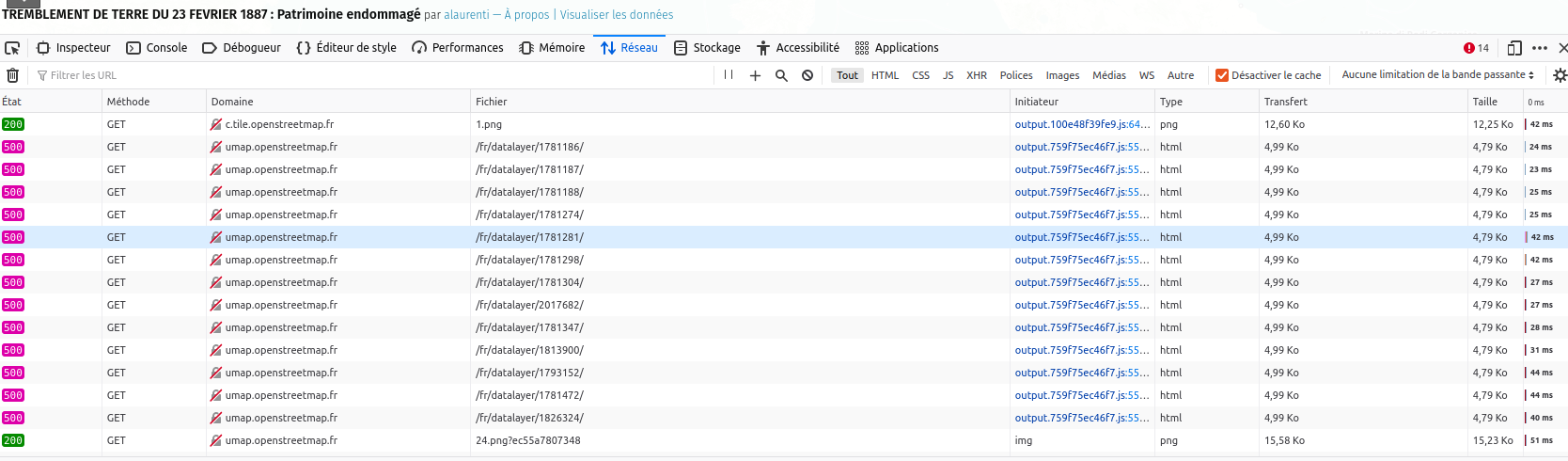Click the alaurenti author link
The width and height of the screenshot is (1568, 461).
tap(466, 15)
